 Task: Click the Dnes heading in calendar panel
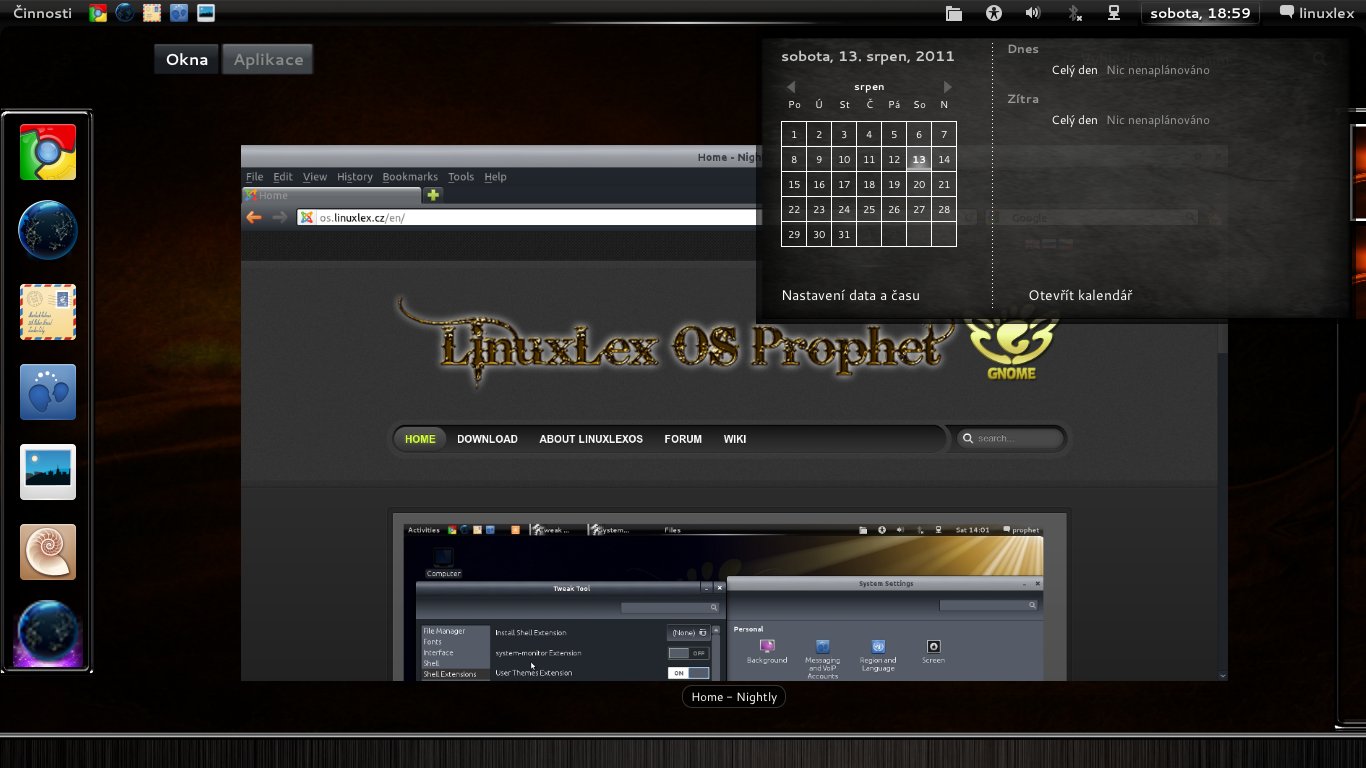[x=1023, y=49]
